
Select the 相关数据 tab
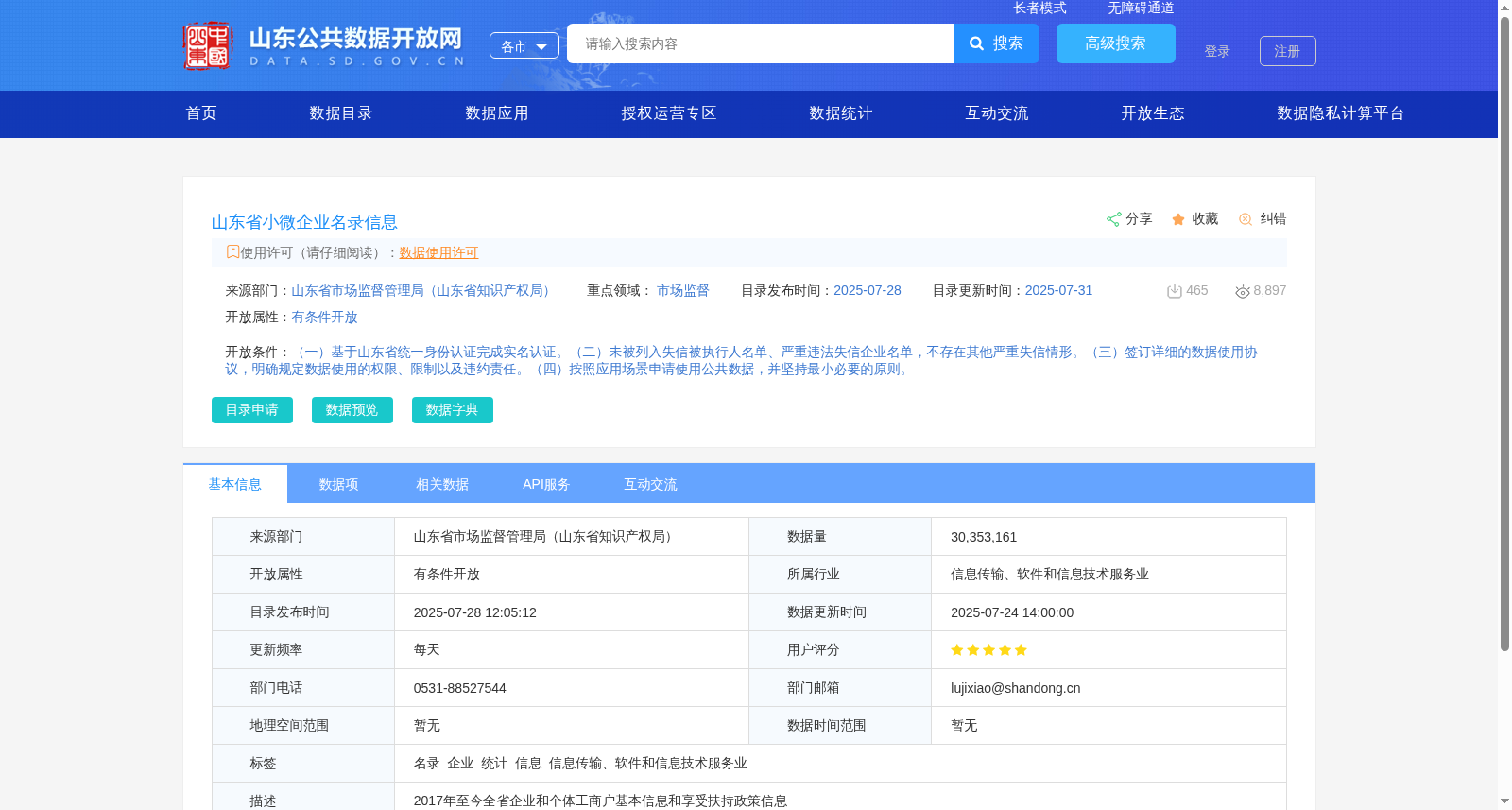[443, 484]
